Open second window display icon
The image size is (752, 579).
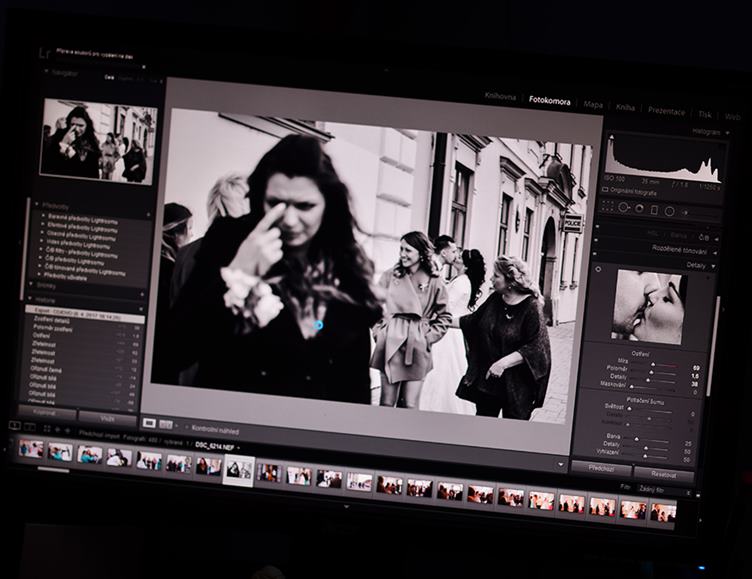pos(30,427)
